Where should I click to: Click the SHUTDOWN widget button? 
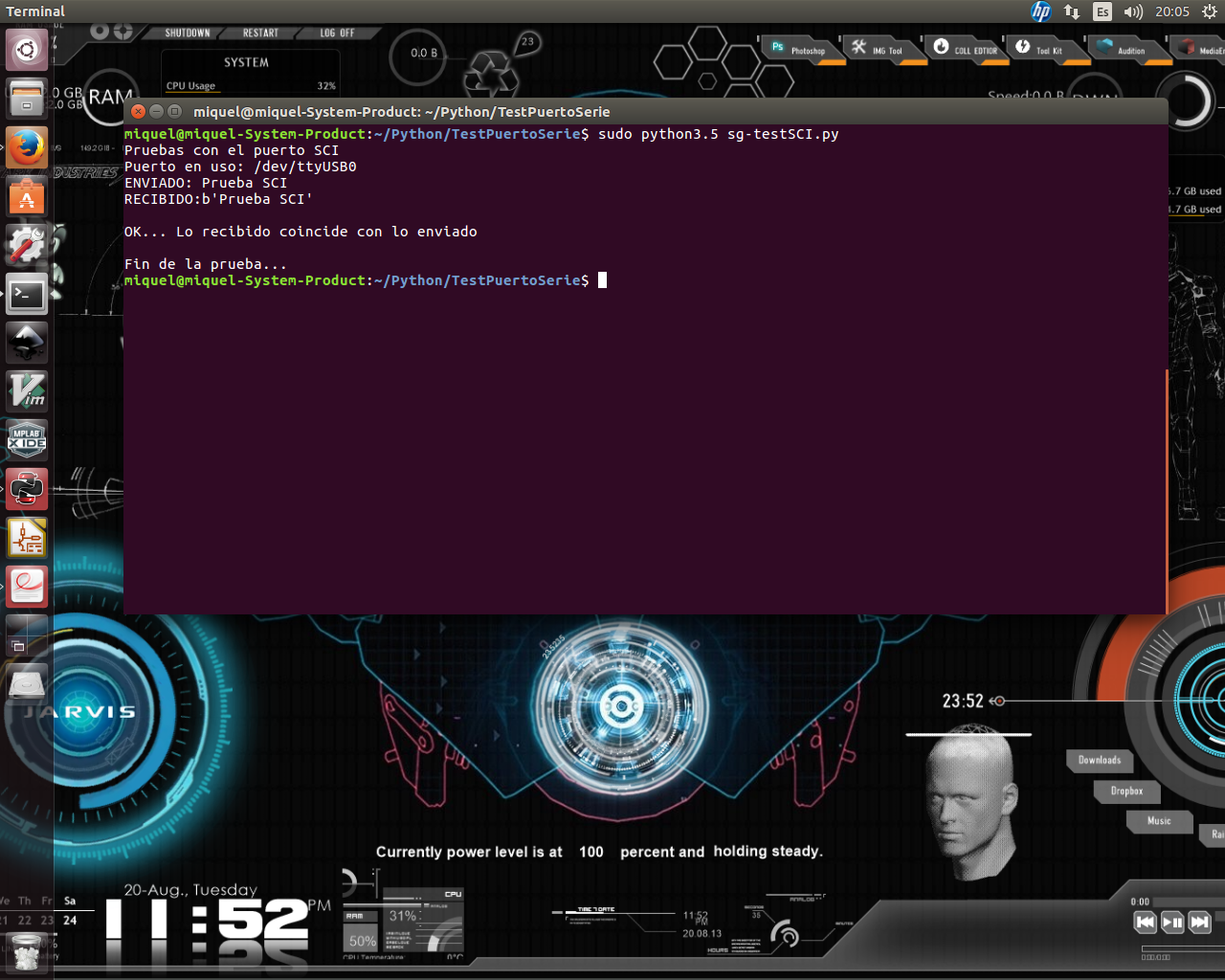pos(188,33)
